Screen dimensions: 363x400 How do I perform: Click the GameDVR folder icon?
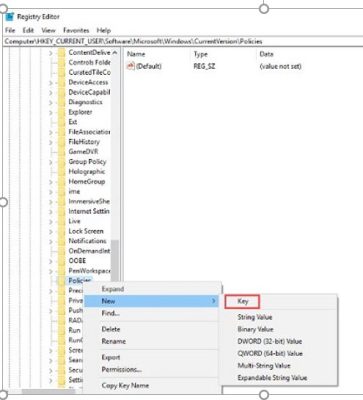62,152
